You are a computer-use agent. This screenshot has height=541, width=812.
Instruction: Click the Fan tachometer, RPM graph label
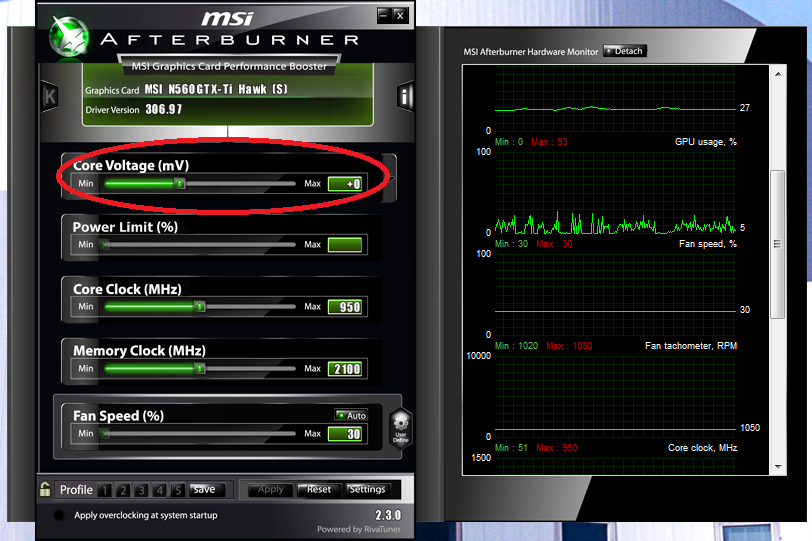pyautogui.click(x=691, y=346)
